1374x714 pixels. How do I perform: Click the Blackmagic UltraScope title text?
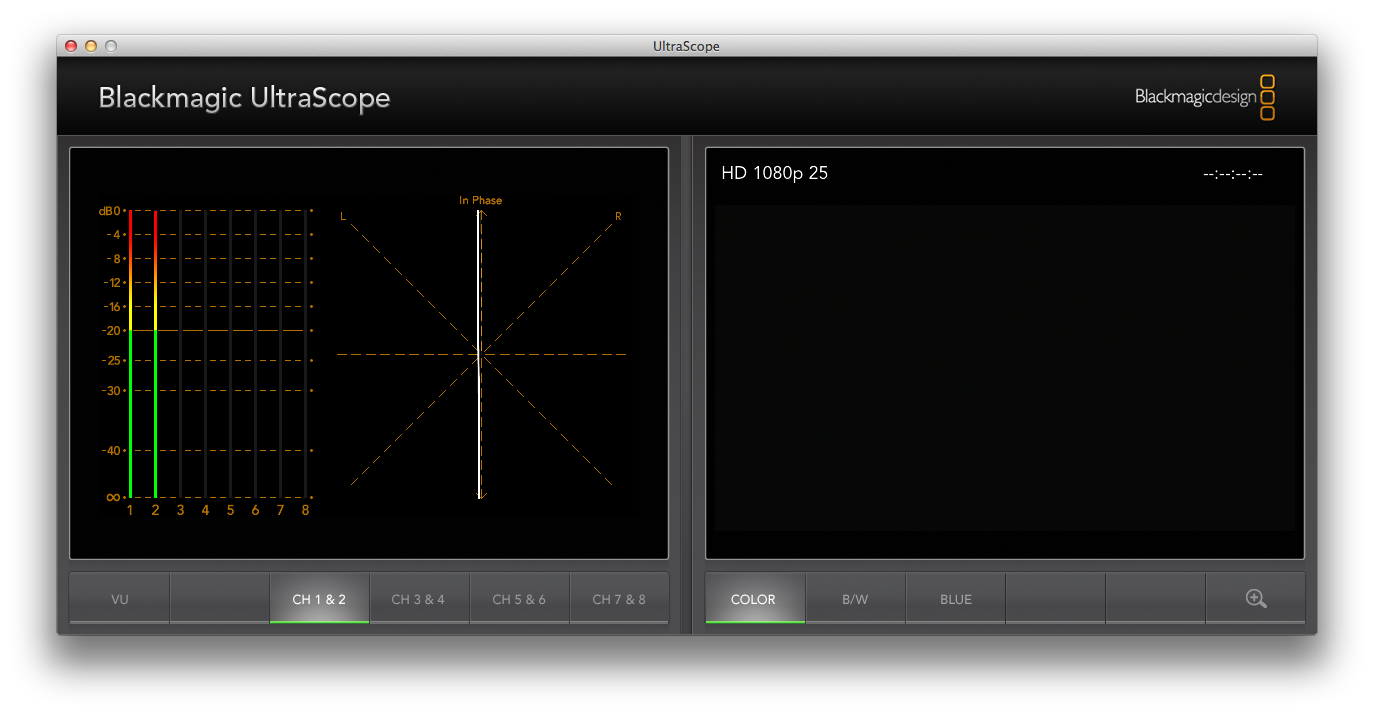244,98
